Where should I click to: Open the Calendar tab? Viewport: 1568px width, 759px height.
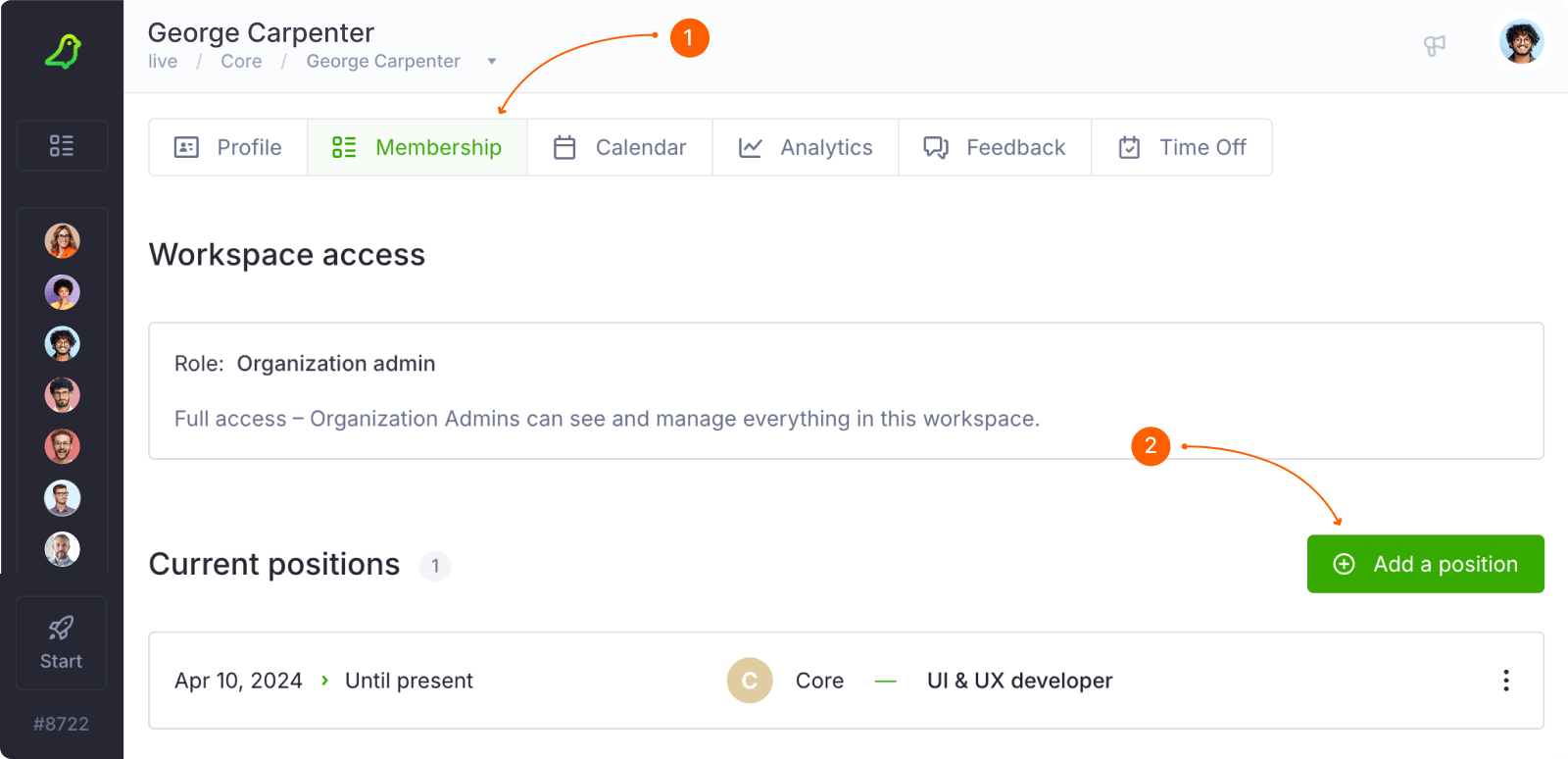tap(619, 147)
